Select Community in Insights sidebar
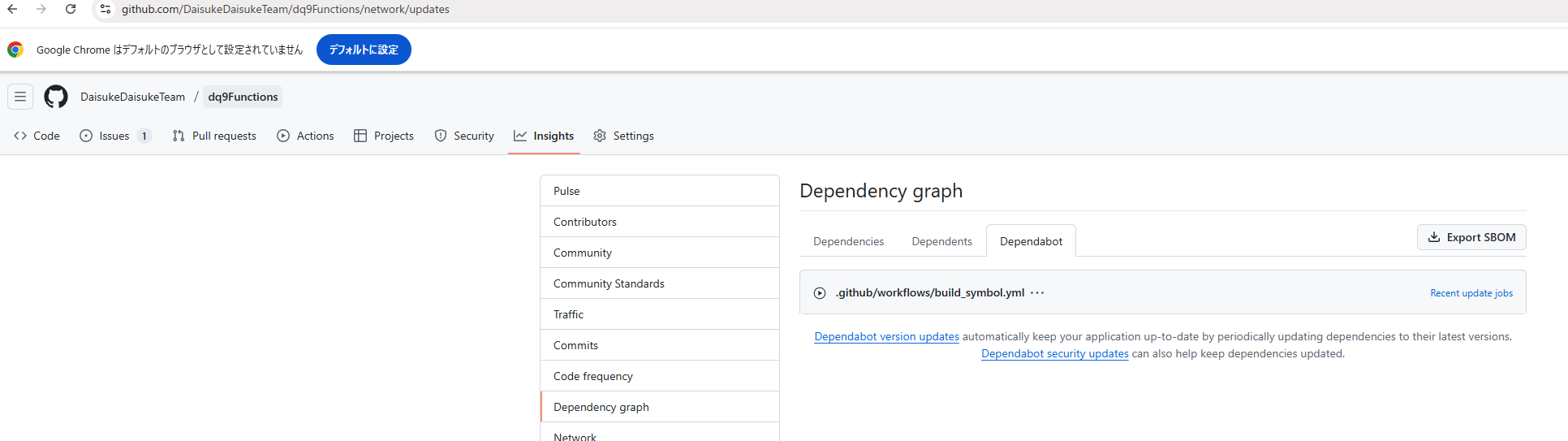Screen dimensions: 1568x441 coord(660,253)
